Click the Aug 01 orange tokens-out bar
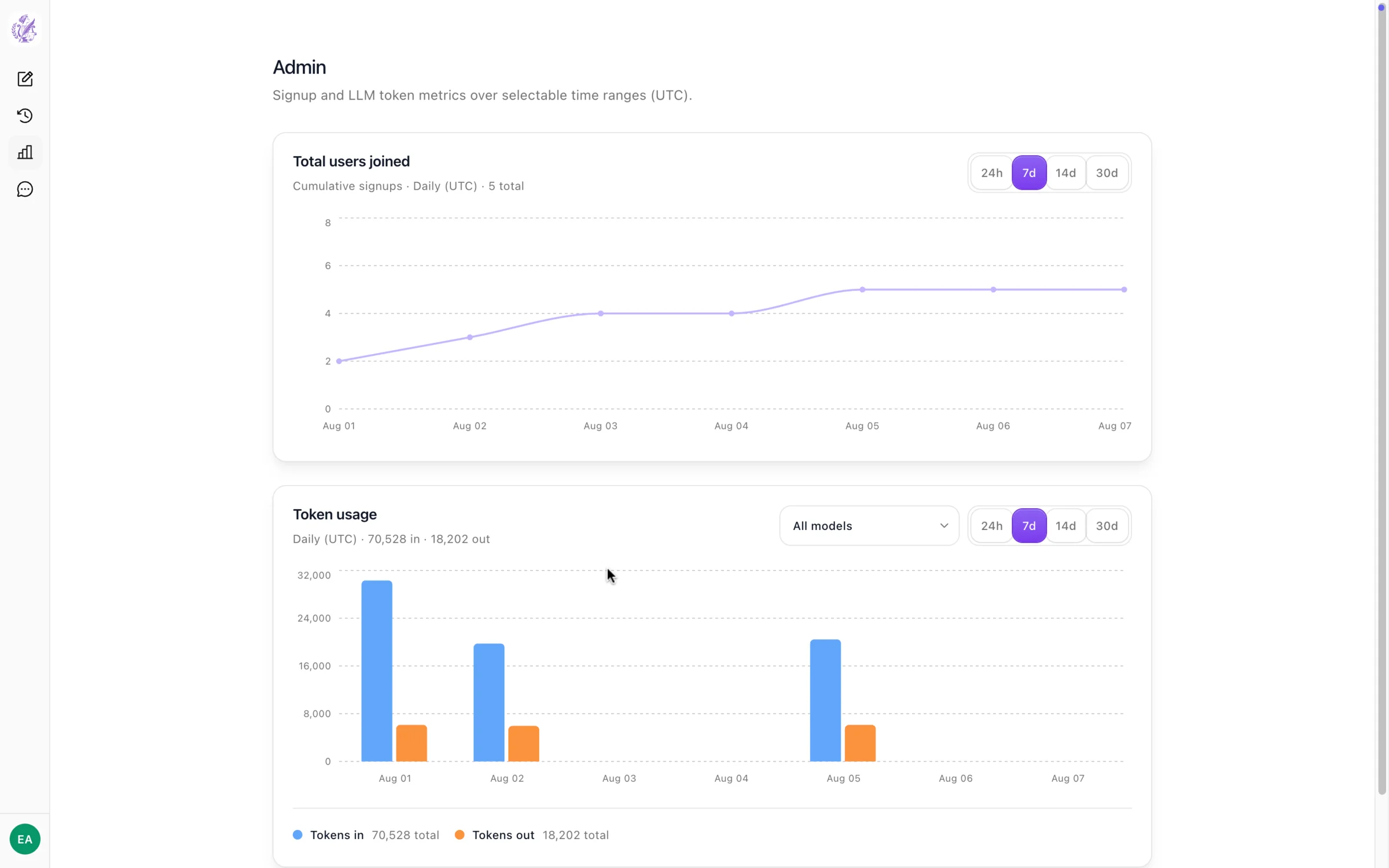Image resolution: width=1389 pixels, height=868 pixels. point(411,743)
